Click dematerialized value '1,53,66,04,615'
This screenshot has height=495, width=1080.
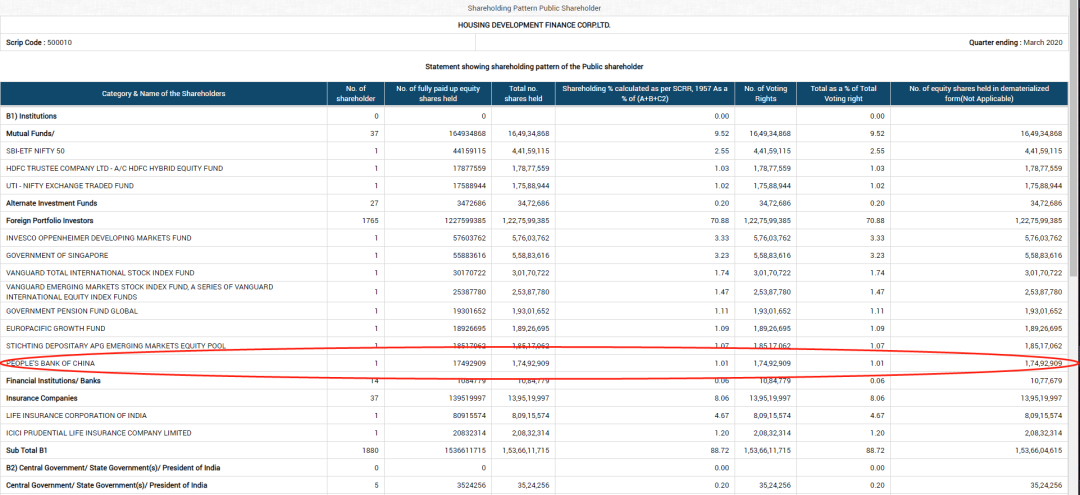tap(1039, 451)
